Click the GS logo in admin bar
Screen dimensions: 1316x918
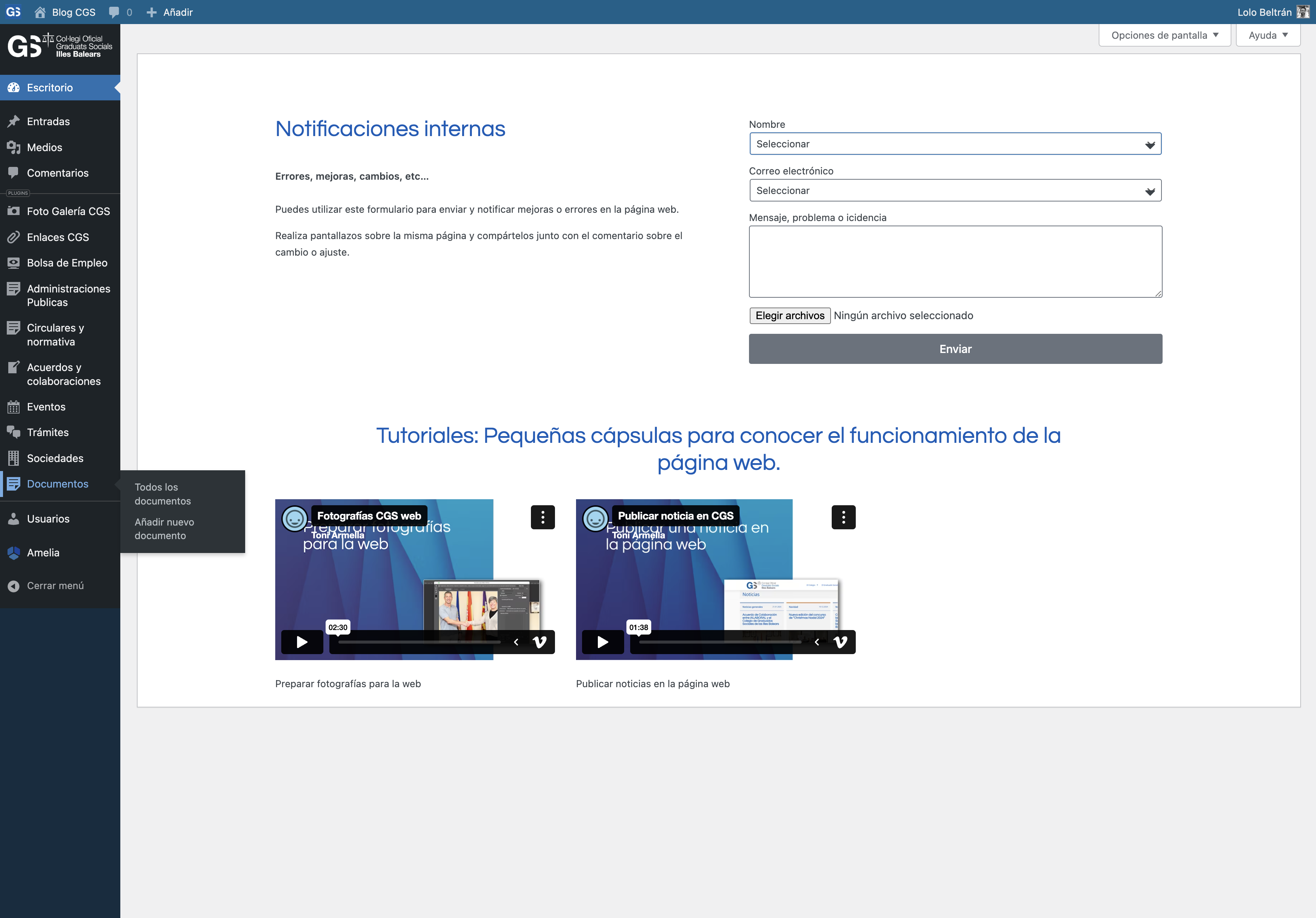pyautogui.click(x=13, y=12)
